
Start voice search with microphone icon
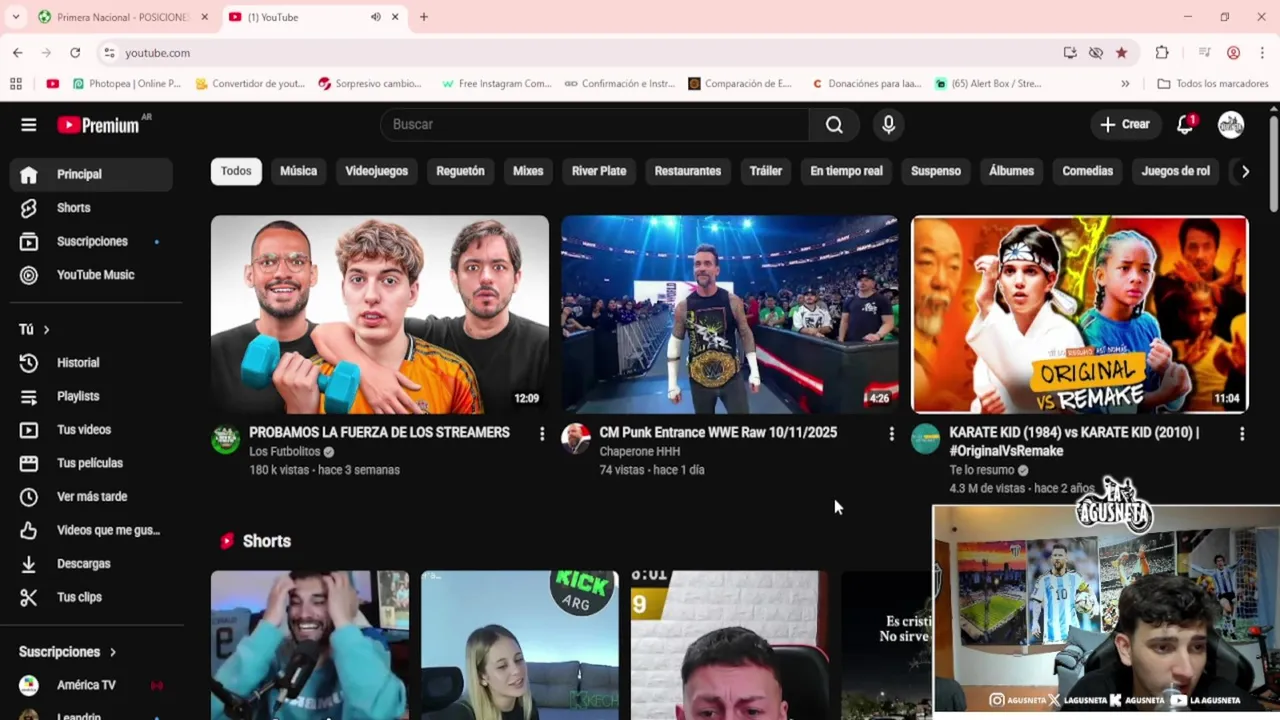click(888, 124)
